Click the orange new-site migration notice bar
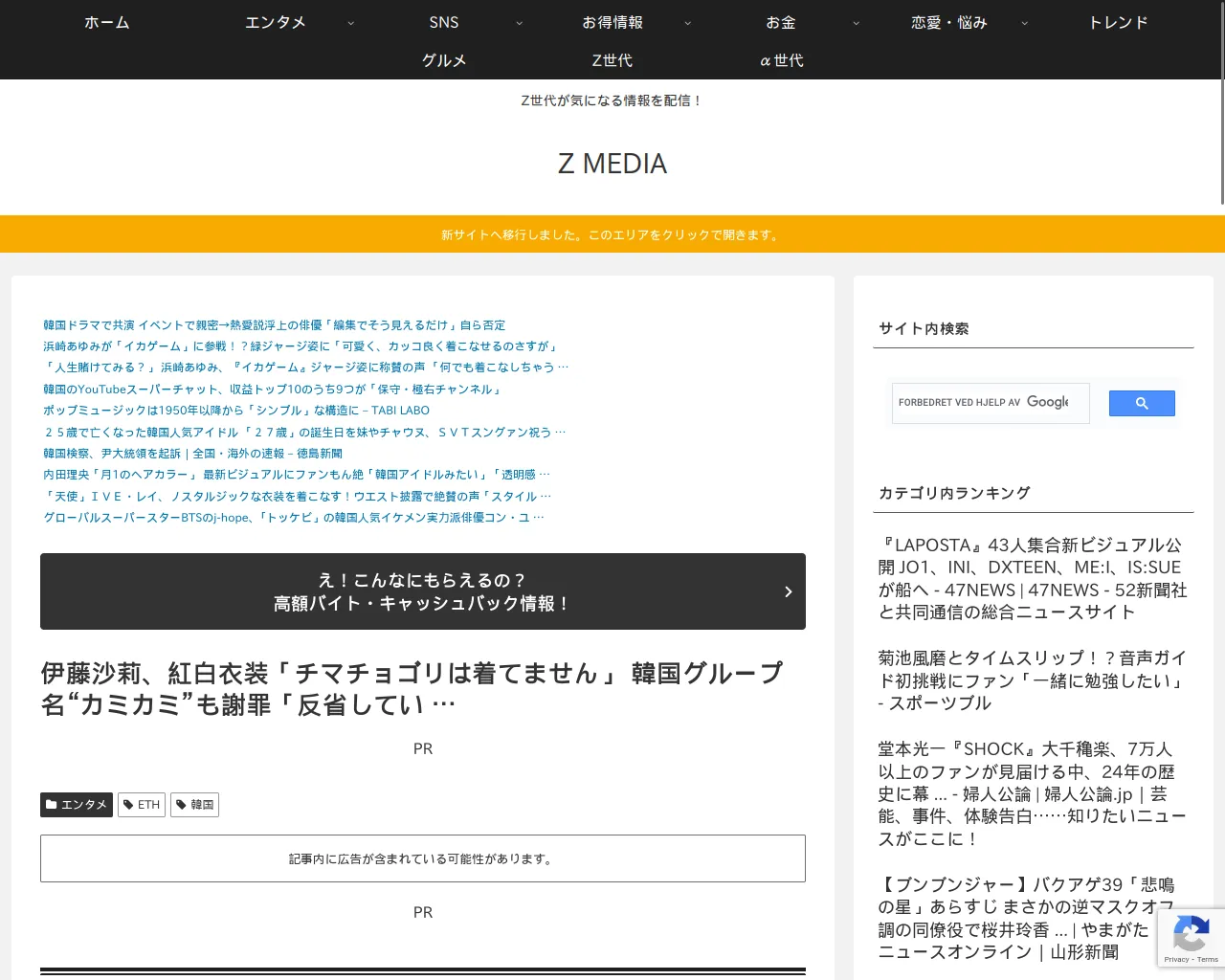Viewport: 1225px width, 980px height. [612, 234]
